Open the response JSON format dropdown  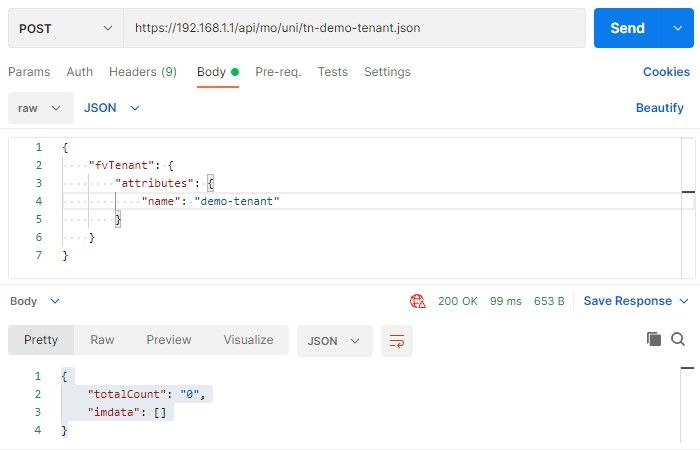coord(334,341)
